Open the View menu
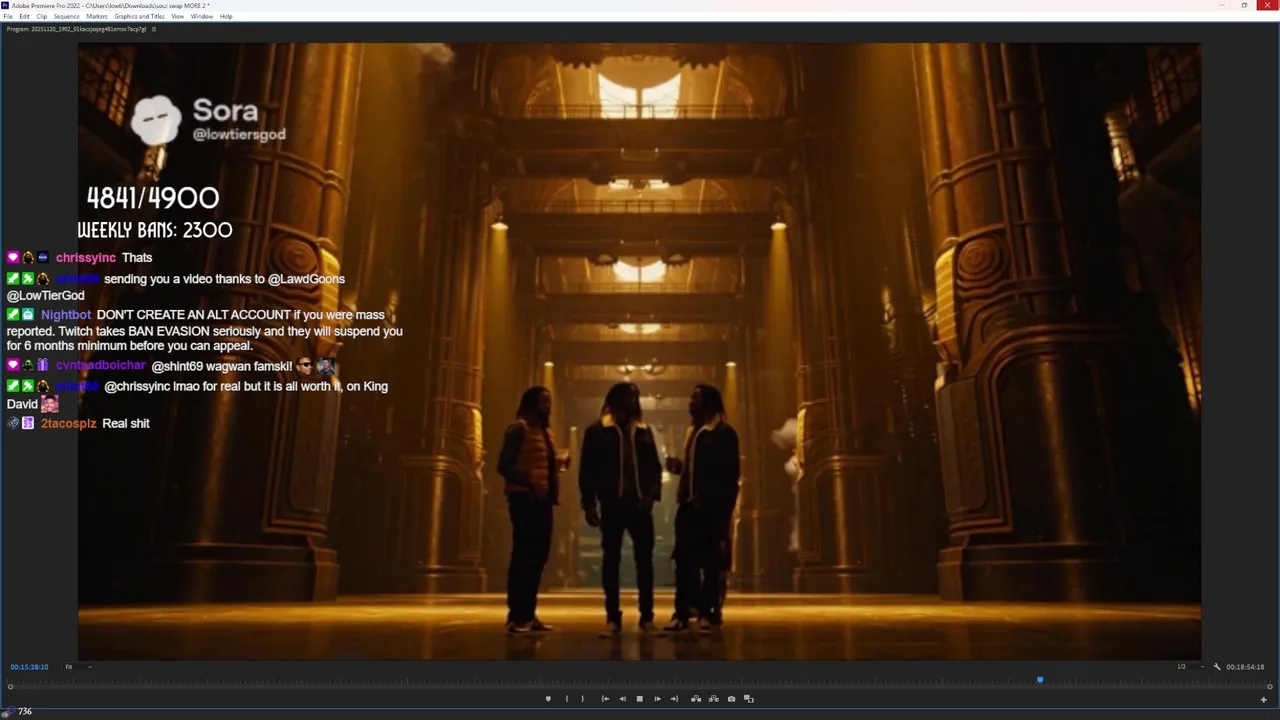The width and height of the screenshot is (1280, 720). tap(177, 16)
